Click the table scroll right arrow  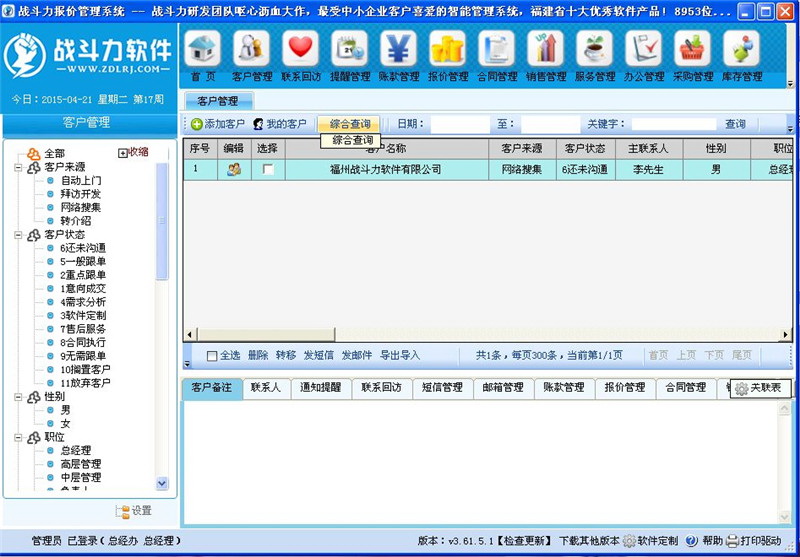pyautogui.click(x=785, y=335)
